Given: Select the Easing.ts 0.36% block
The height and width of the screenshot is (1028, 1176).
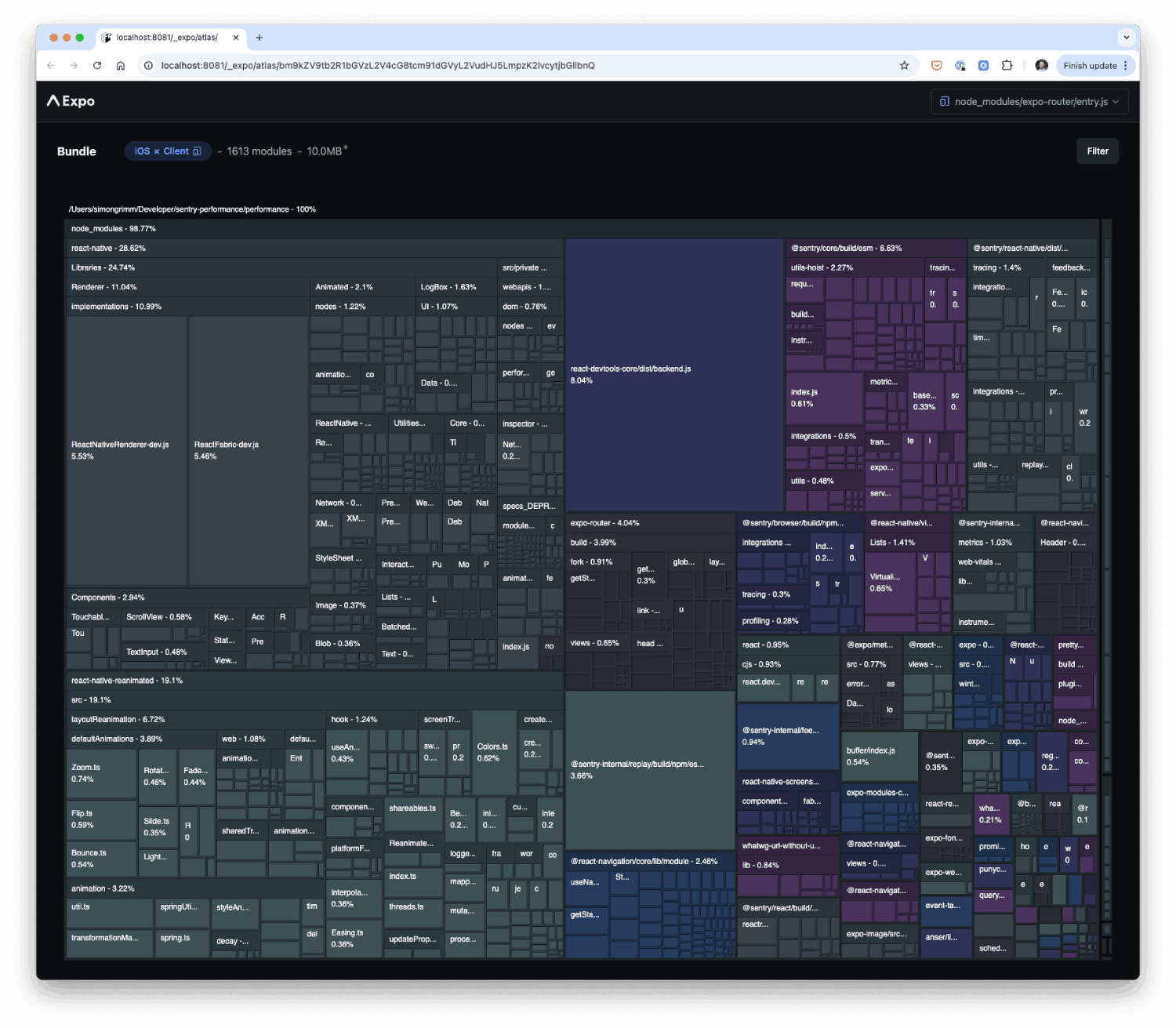Looking at the screenshot, I should 354,939.
